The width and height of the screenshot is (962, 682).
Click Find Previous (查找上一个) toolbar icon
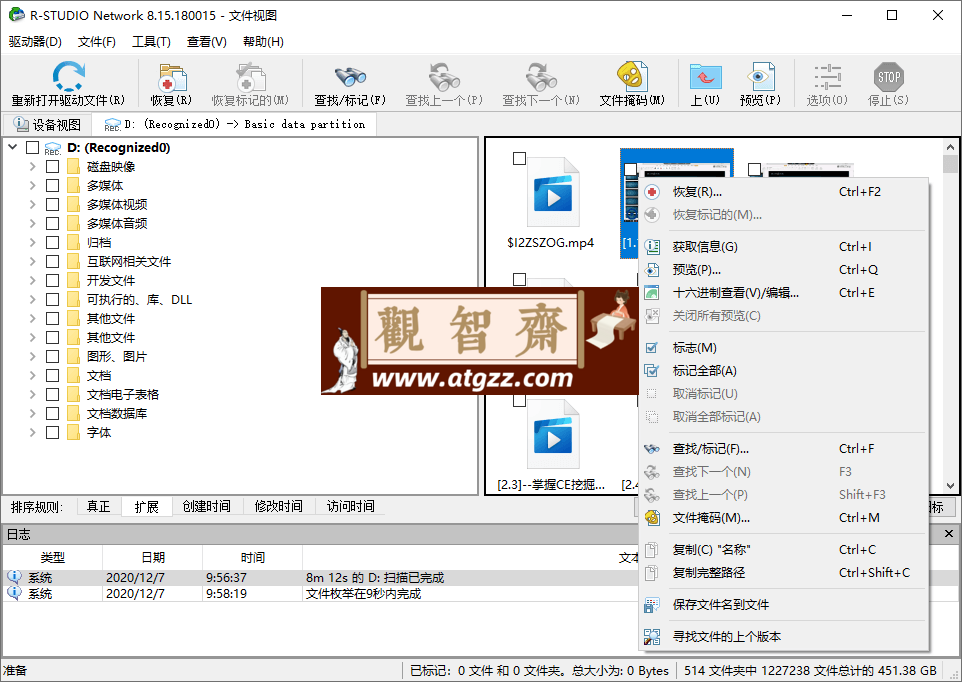click(x=444, y=77)
